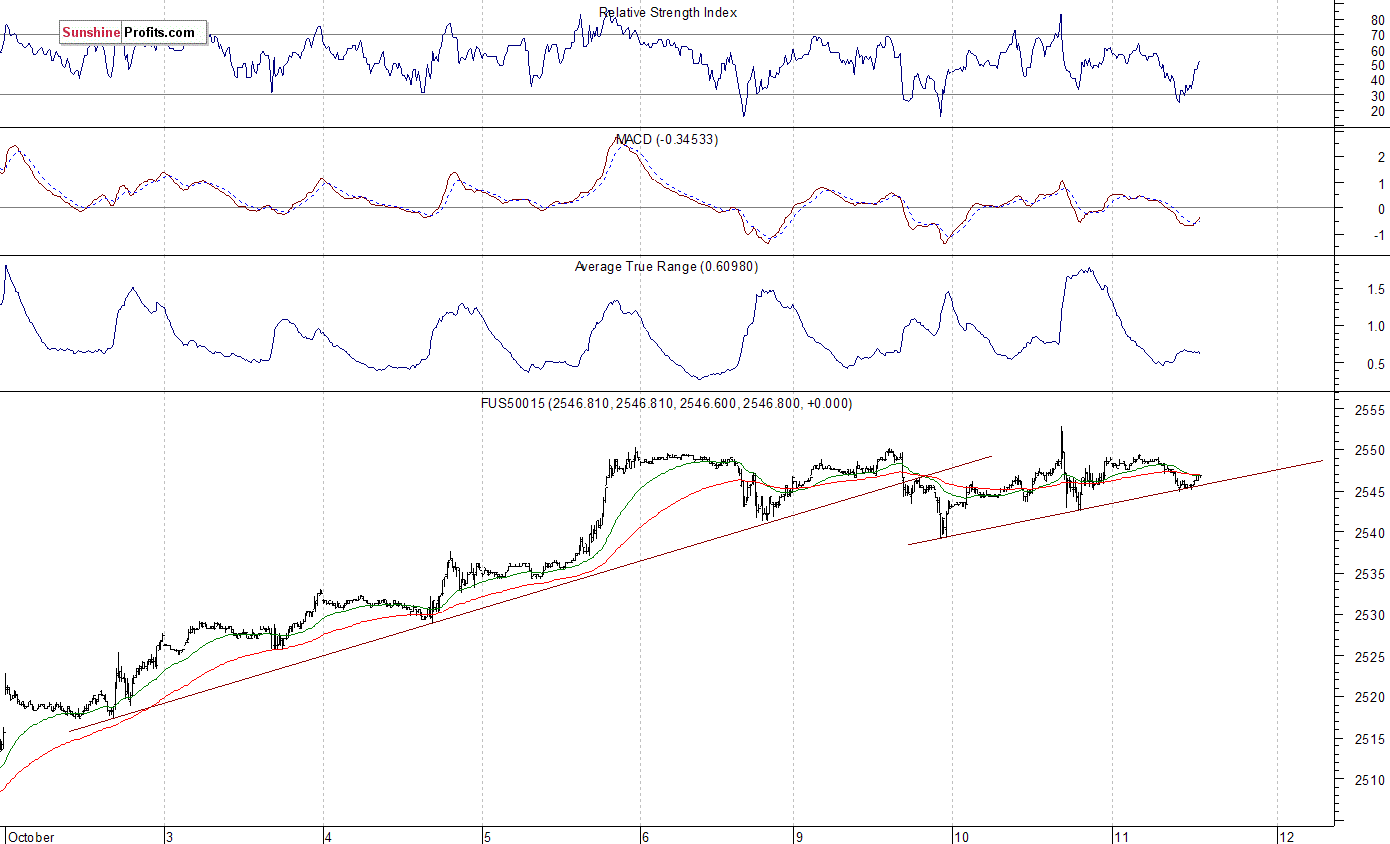Image resolution: width=1390 pixels, height=844 pixels.
Task: Click the MACD axis value -1
Action: tap(1379, 235)
